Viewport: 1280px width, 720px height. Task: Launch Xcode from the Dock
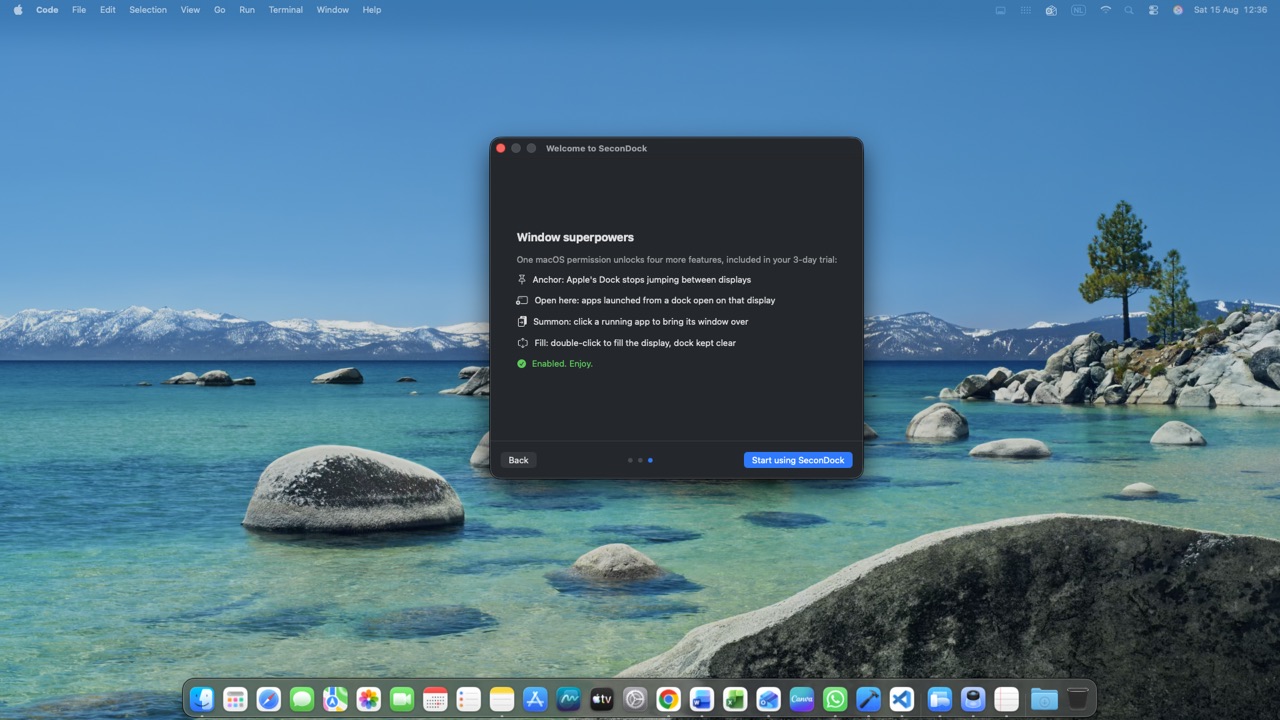(x=869, y=699)
